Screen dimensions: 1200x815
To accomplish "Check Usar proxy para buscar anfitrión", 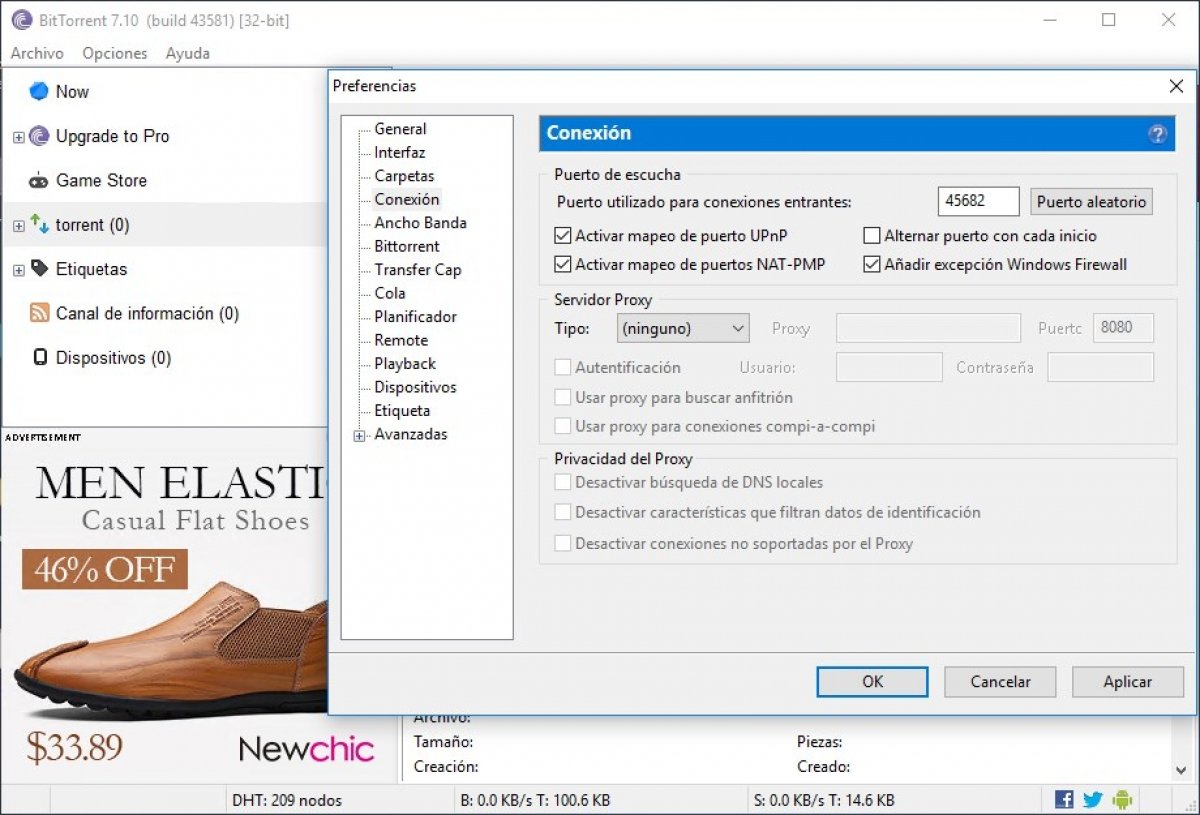I will coord(563,397).
